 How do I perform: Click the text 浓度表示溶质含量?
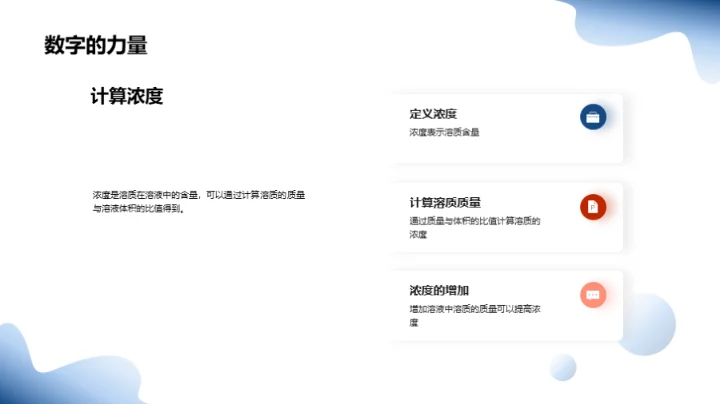444,132
